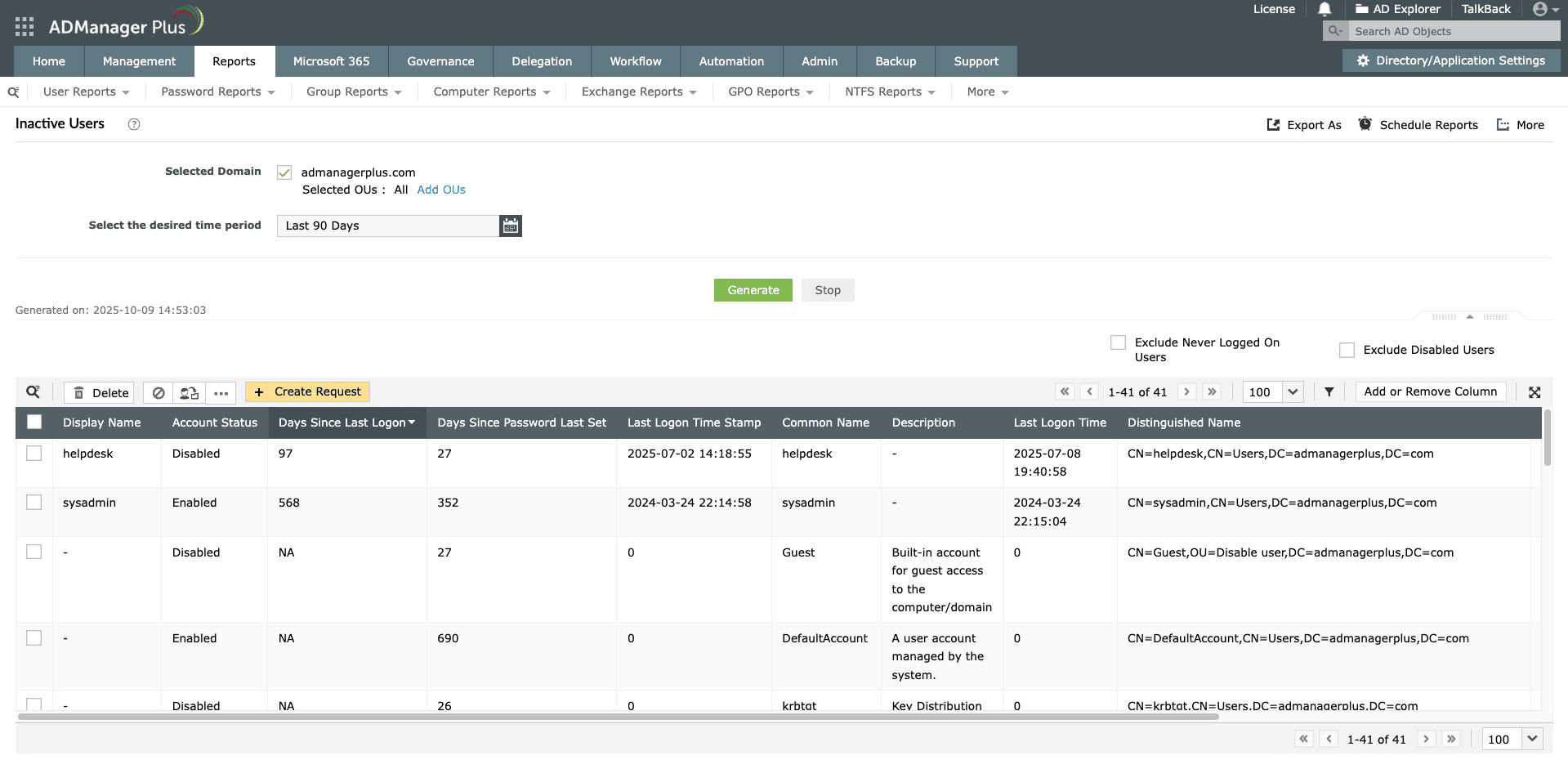Open the filter funnel for the report table
This screenshot has height=769, width=1568.
(x=1328, y=391)
